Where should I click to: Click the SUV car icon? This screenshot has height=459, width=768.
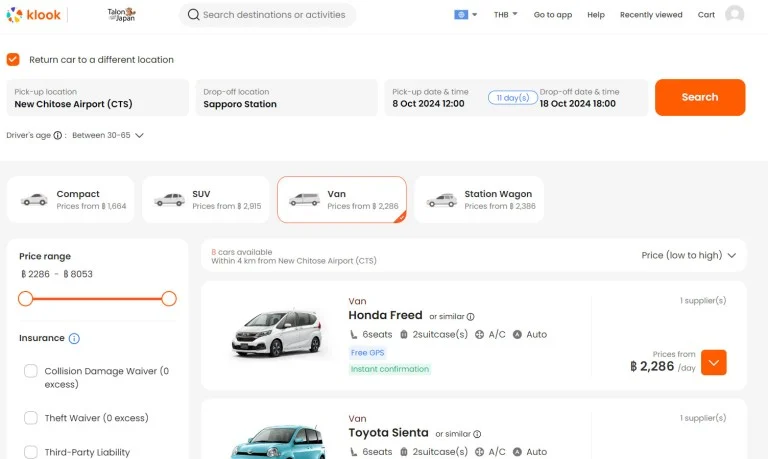coord(169,200)
